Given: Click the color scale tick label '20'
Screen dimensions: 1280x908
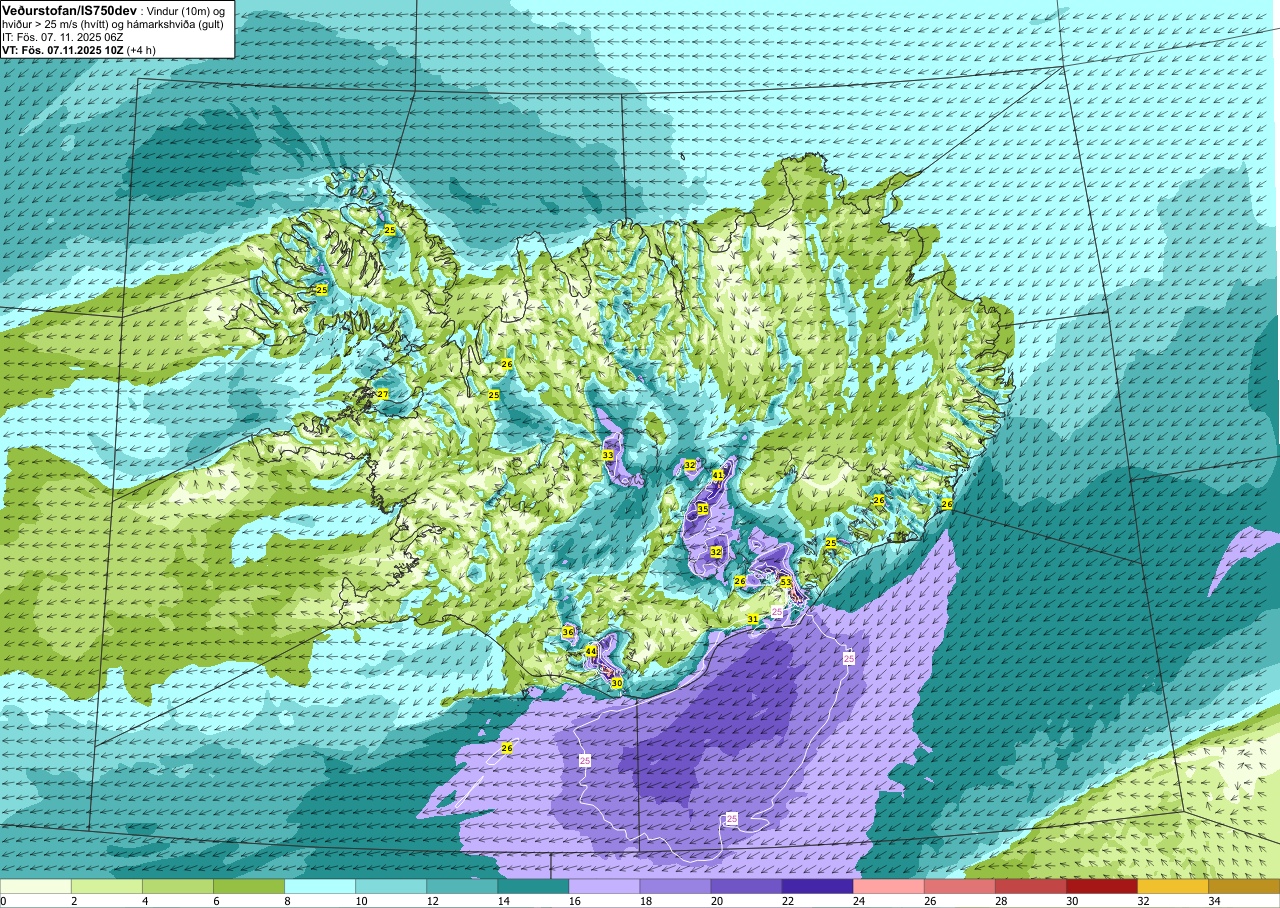Looking at the screenshot, I should (x=715, y=901).
